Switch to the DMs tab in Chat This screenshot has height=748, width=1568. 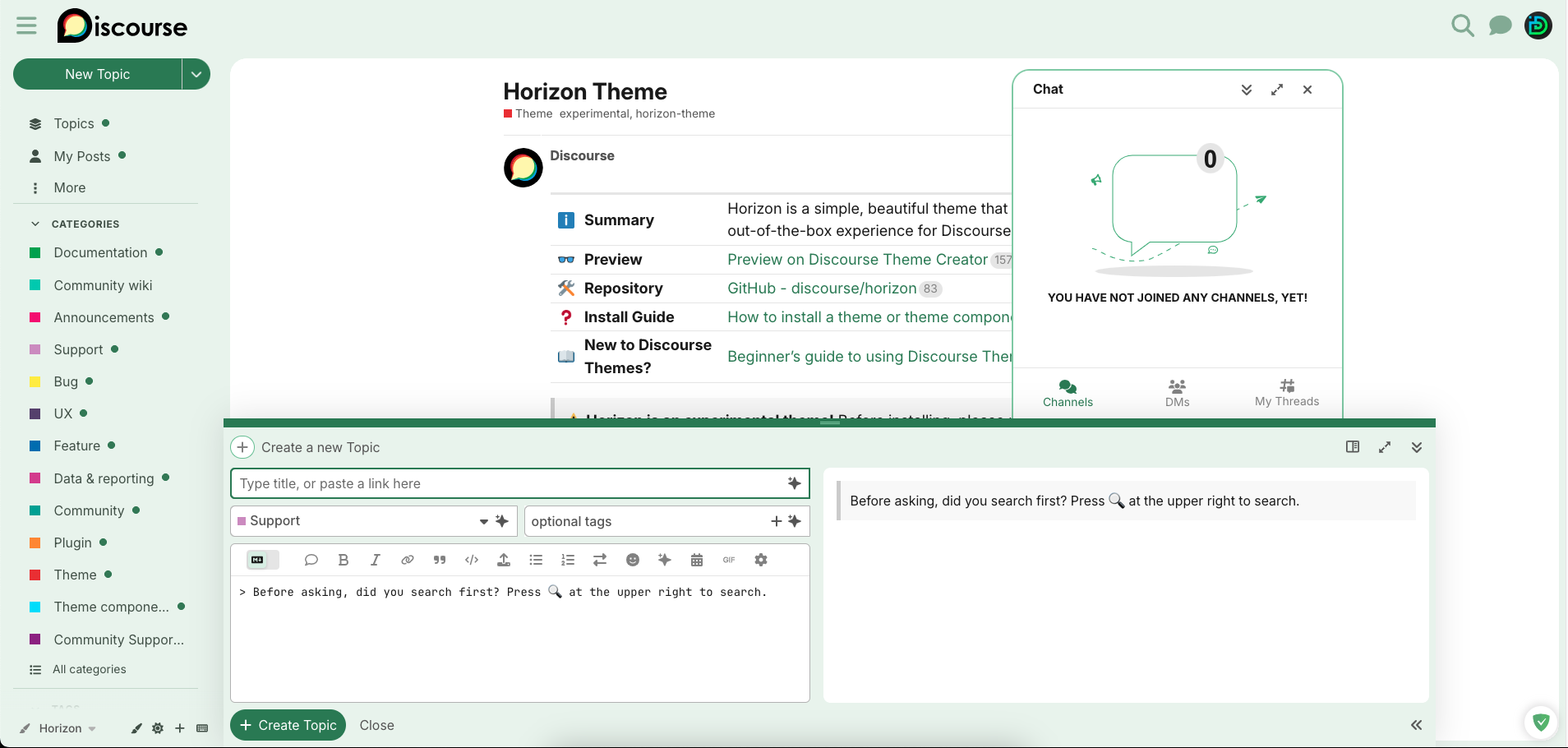click(1177, 393)
